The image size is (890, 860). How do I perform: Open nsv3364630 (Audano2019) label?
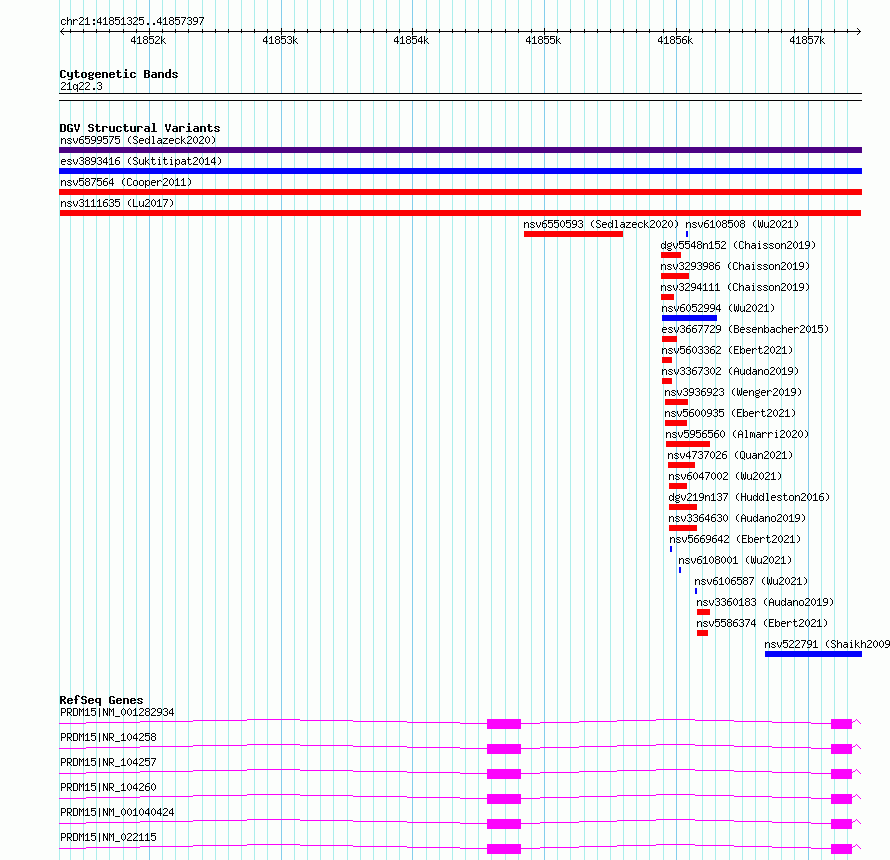point(737,518)
